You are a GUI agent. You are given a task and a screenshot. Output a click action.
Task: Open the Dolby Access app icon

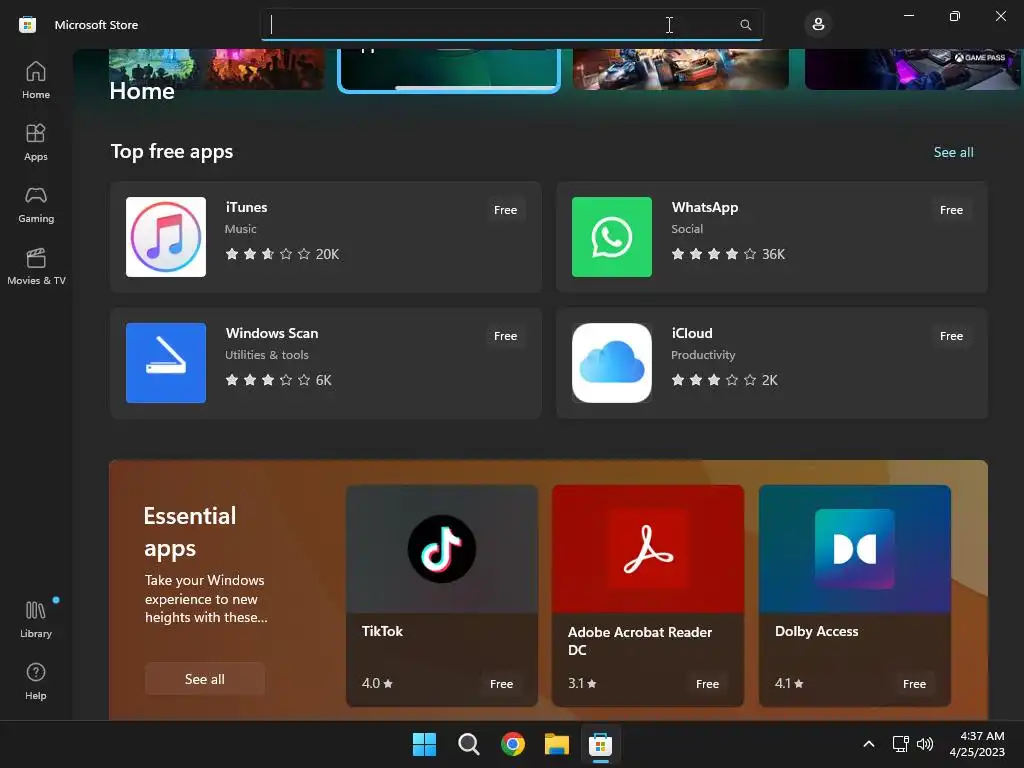click(x=855, y=549)
